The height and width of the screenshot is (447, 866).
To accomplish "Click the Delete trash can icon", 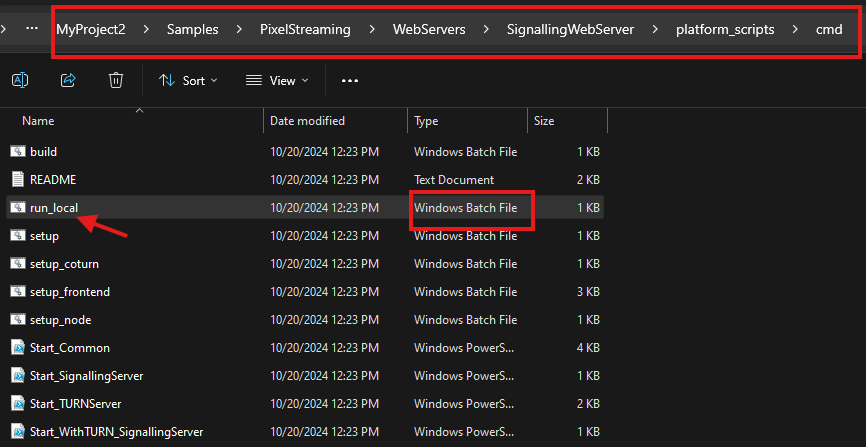I will tap(116, 80).
